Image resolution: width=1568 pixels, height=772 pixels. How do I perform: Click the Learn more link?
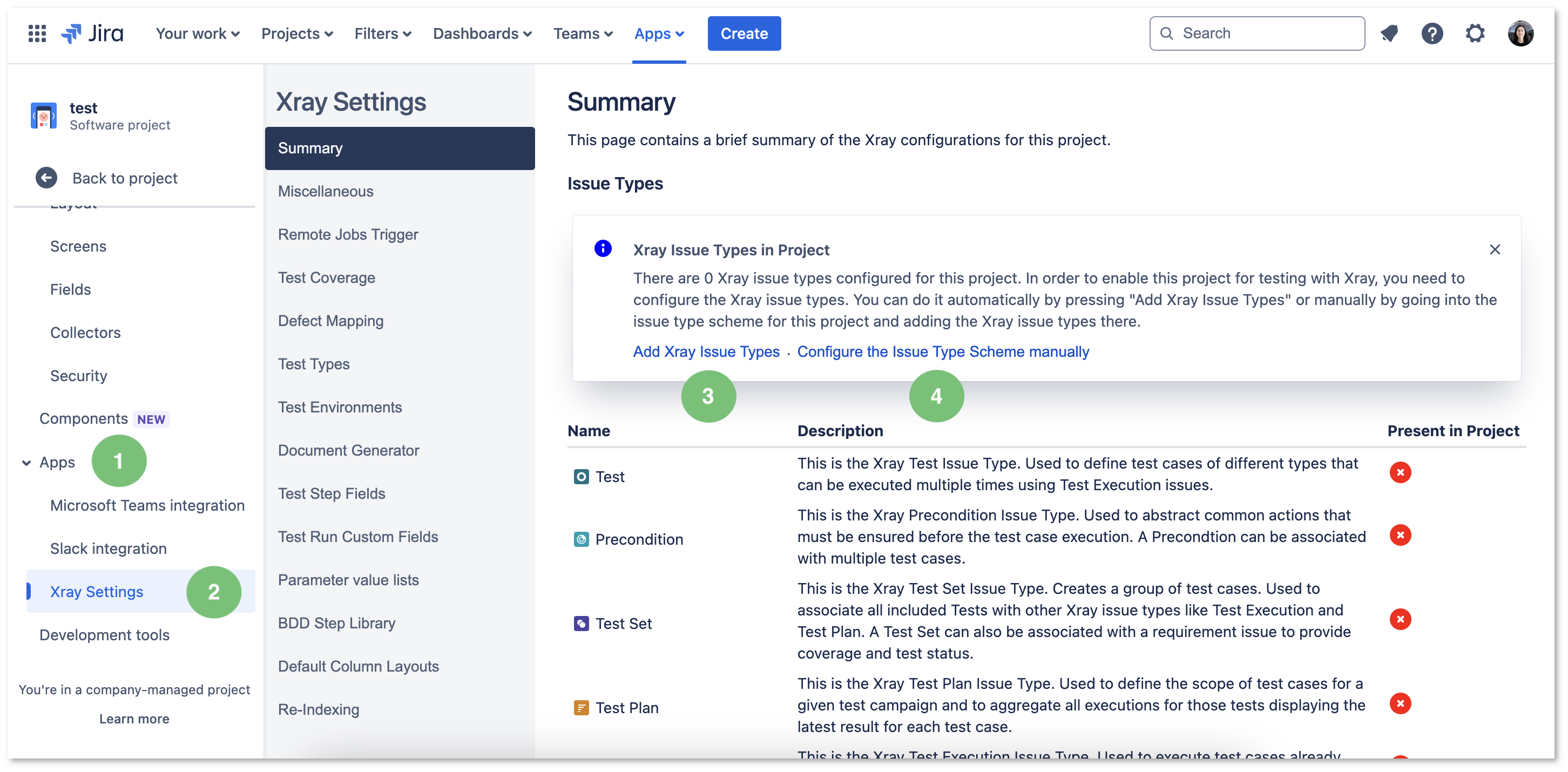(x=134, y=719)
